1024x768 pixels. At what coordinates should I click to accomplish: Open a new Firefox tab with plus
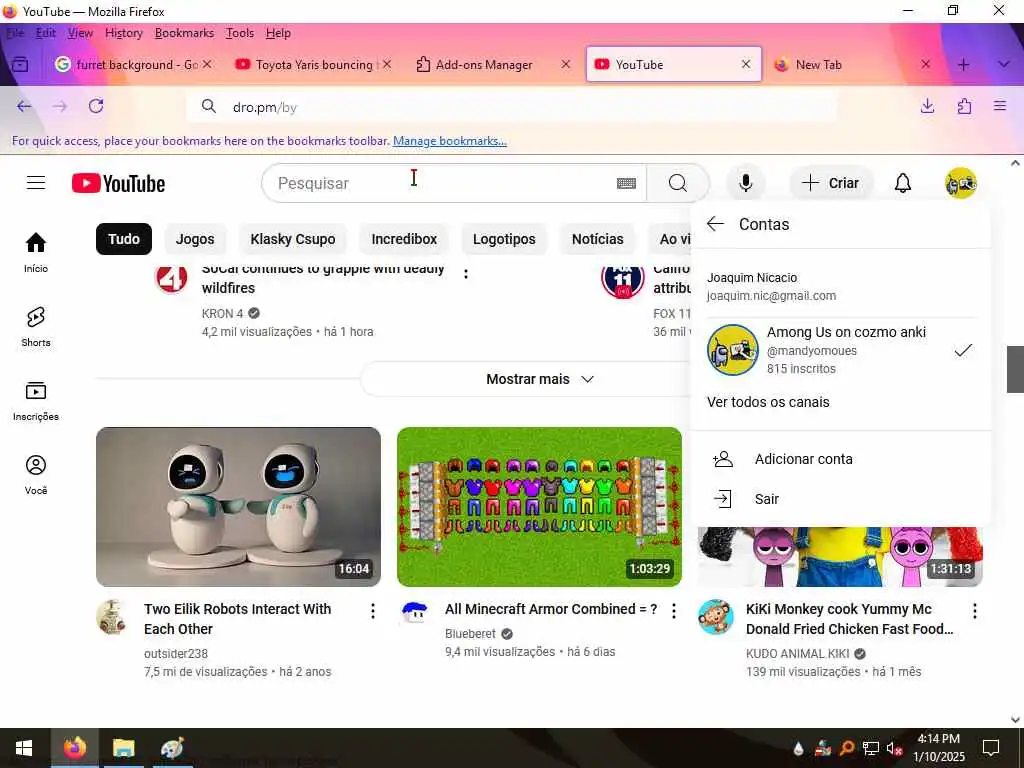pos(963,64)
